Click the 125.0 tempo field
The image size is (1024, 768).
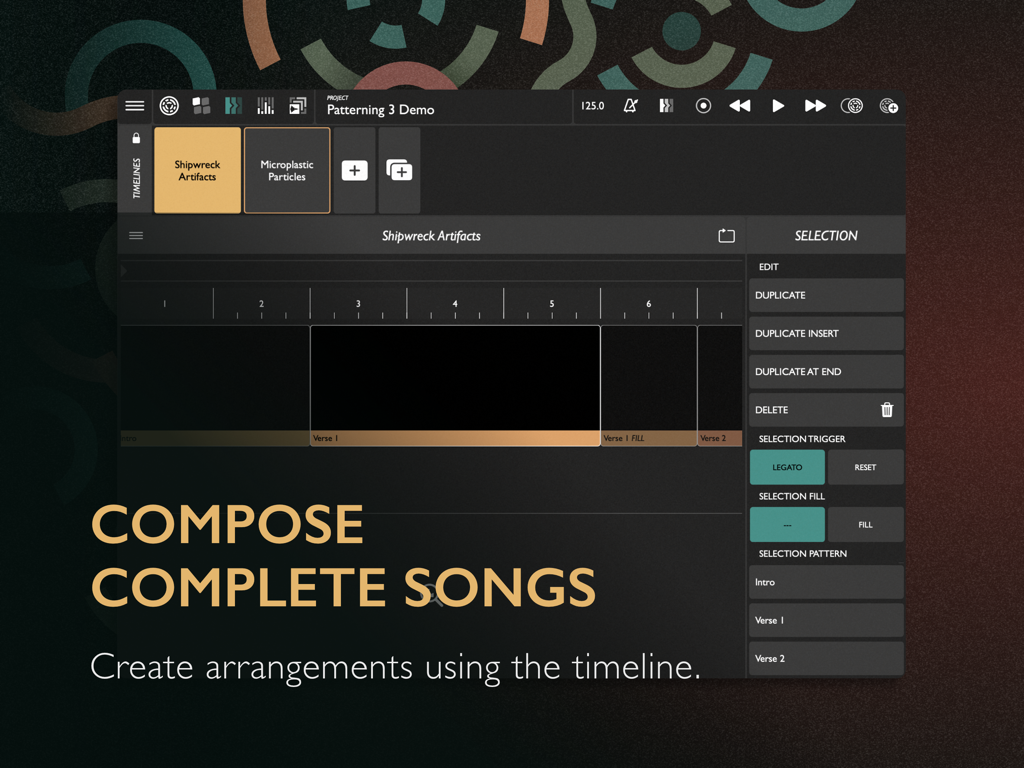[592, 105]
